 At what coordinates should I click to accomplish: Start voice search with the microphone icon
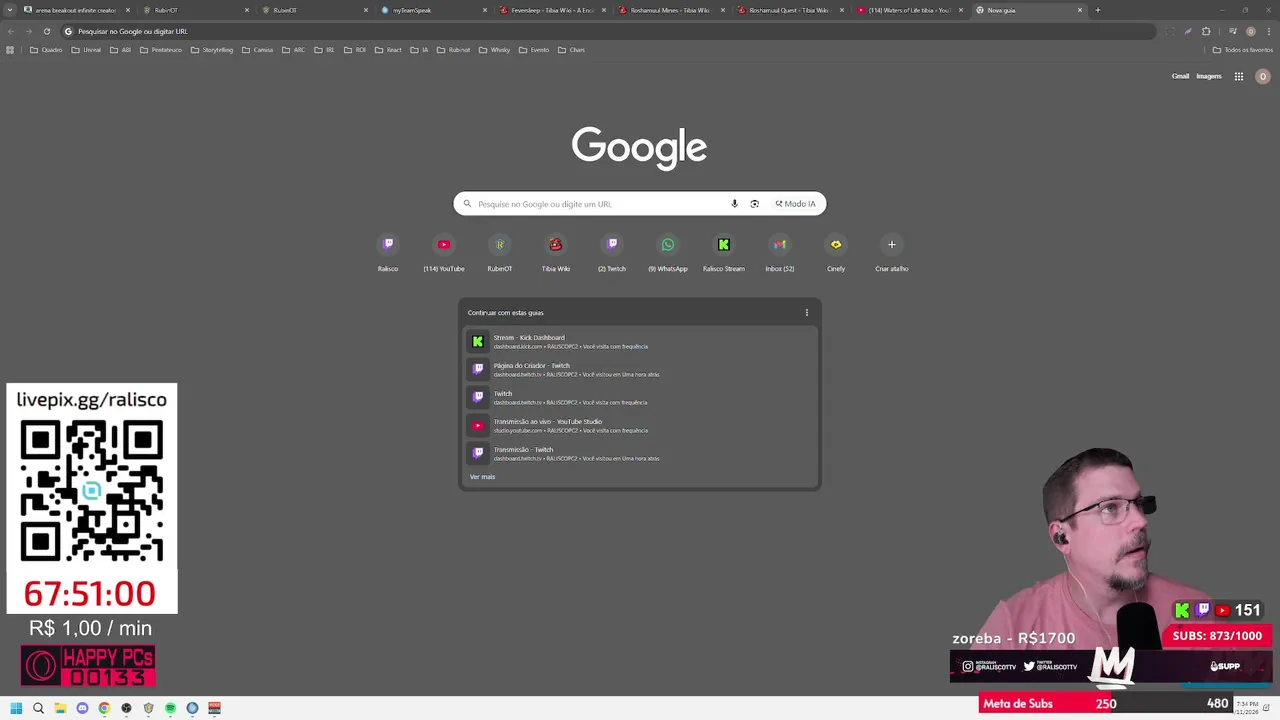pos(734,204)
